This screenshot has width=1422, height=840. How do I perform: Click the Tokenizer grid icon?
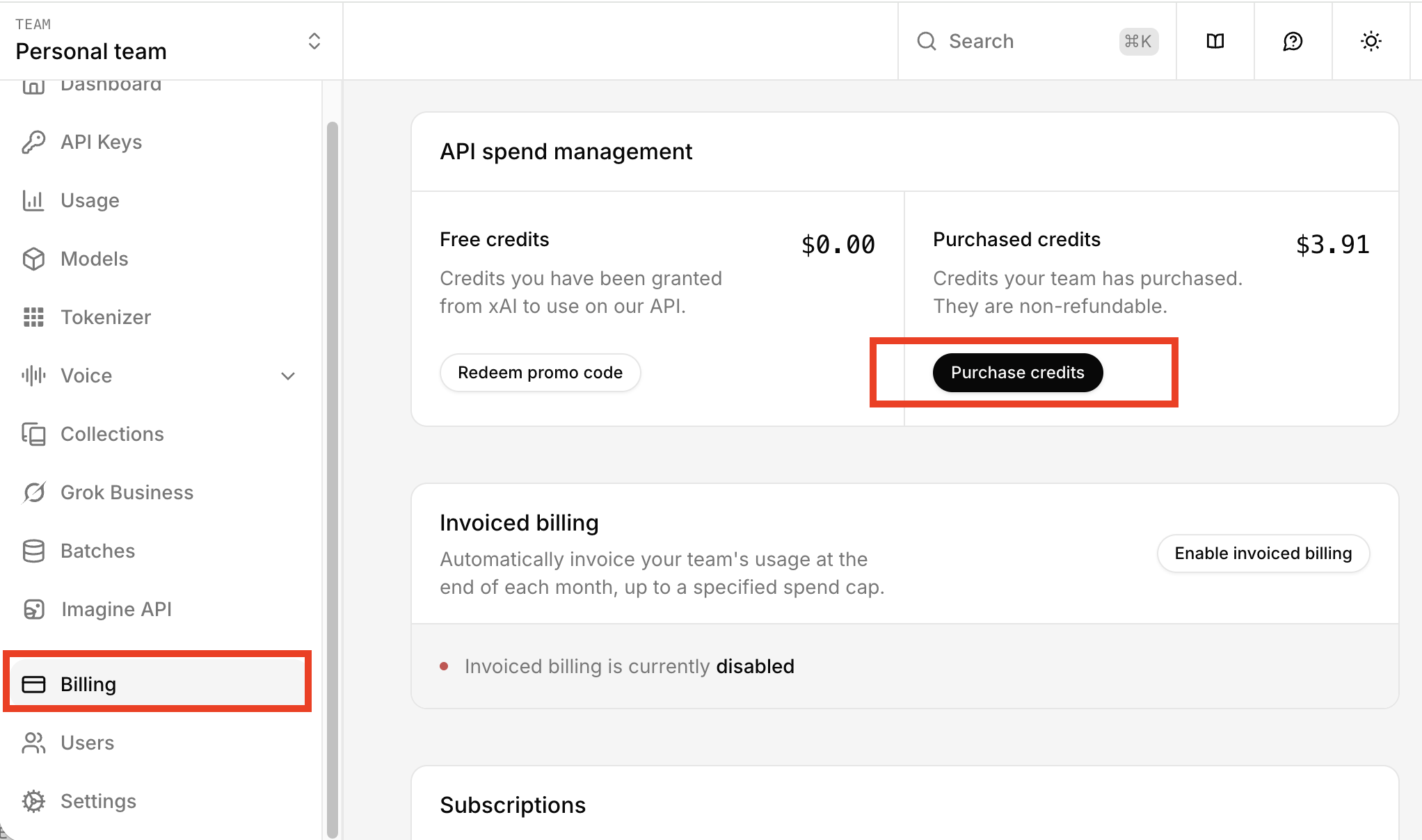pyautogui.click(x=33, y=317)
